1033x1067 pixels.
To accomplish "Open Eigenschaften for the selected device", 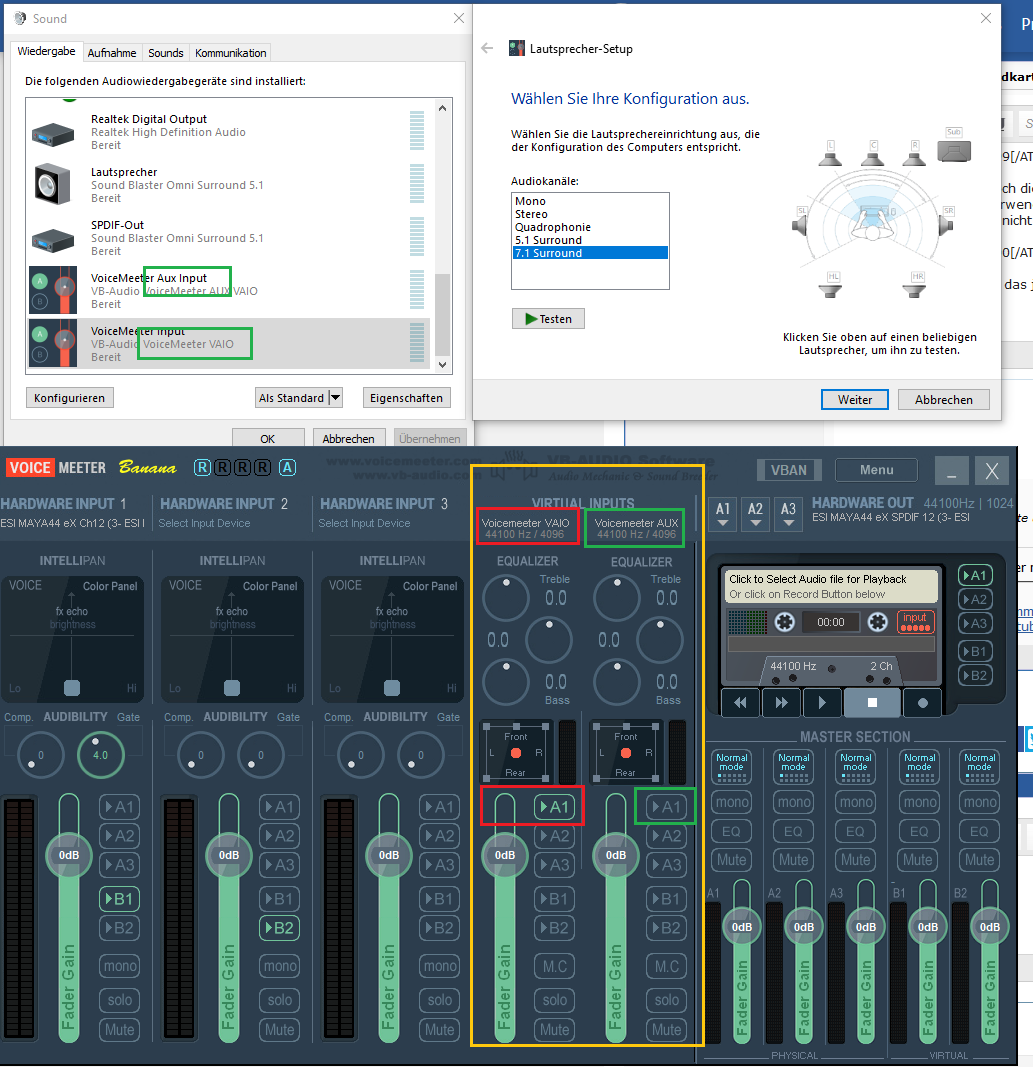I will [x=406, y=398].
